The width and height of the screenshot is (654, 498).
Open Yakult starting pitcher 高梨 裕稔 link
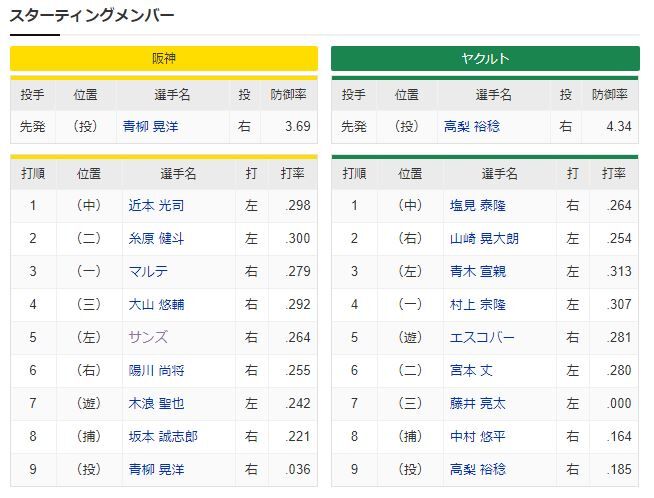(x=472, y=126)
